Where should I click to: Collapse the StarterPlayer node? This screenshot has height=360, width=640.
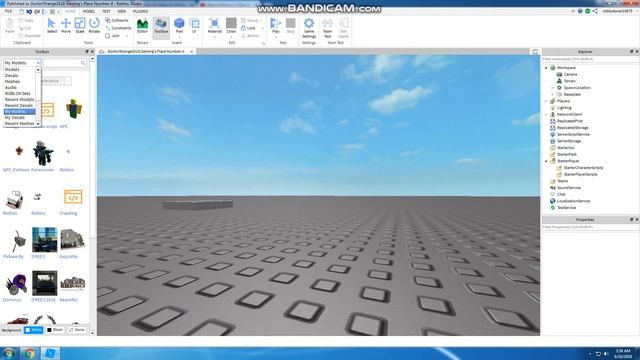pyautogui.click(x=547, y=161)
